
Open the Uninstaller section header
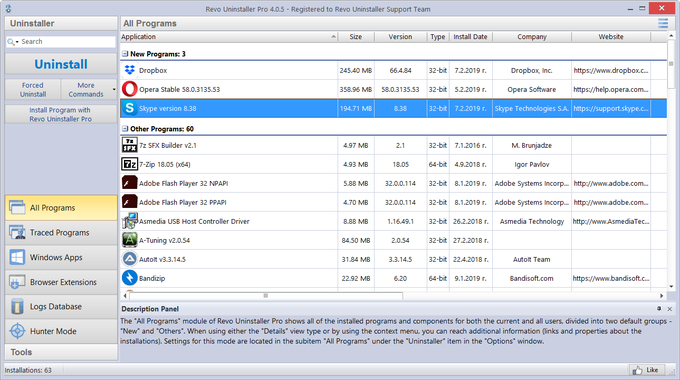[x=61, y=23]
